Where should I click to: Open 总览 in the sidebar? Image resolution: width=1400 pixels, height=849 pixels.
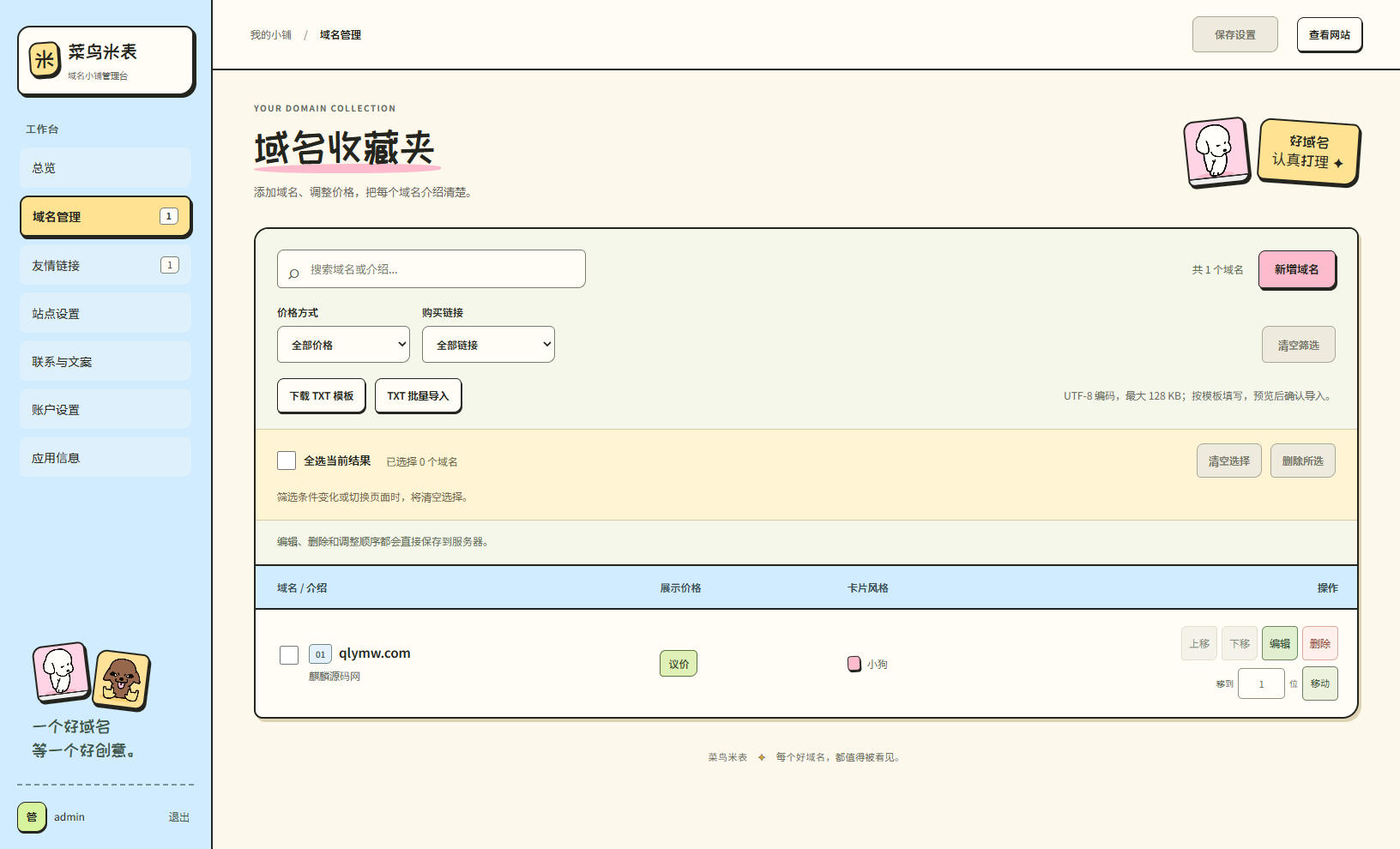pyautogui.click(x=106, y=168)
